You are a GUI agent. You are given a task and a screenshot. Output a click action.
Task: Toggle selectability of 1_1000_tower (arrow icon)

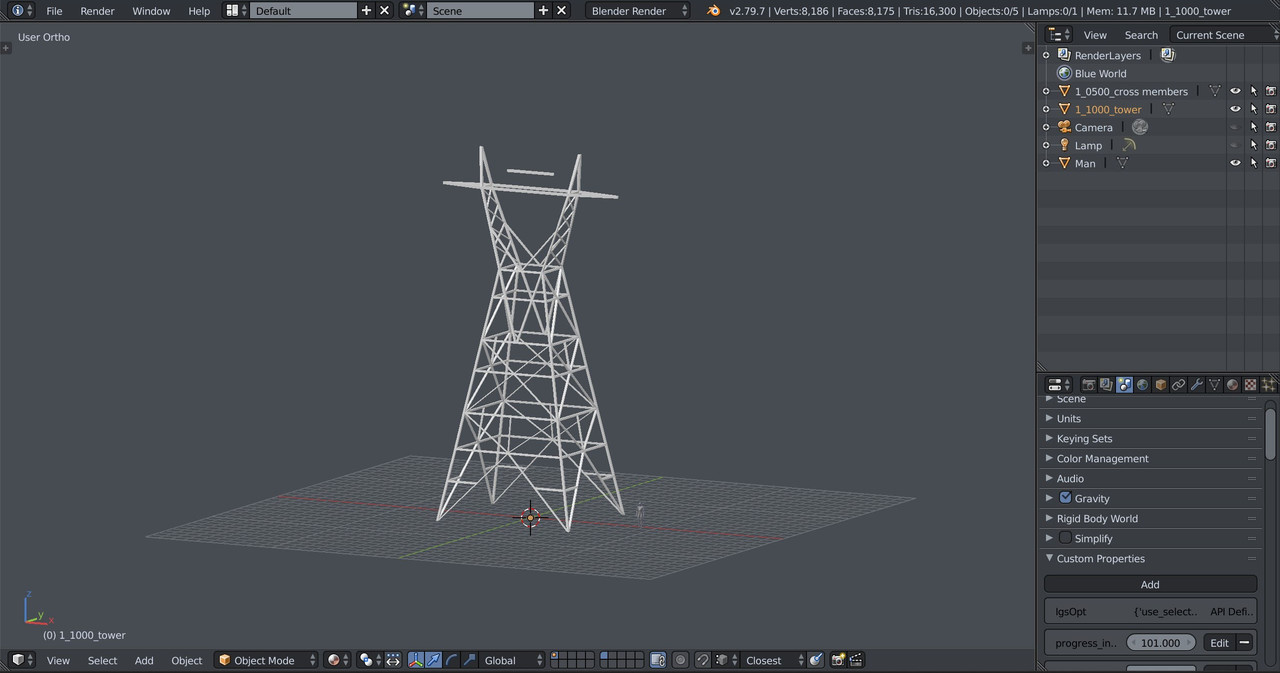[1253, 109]
